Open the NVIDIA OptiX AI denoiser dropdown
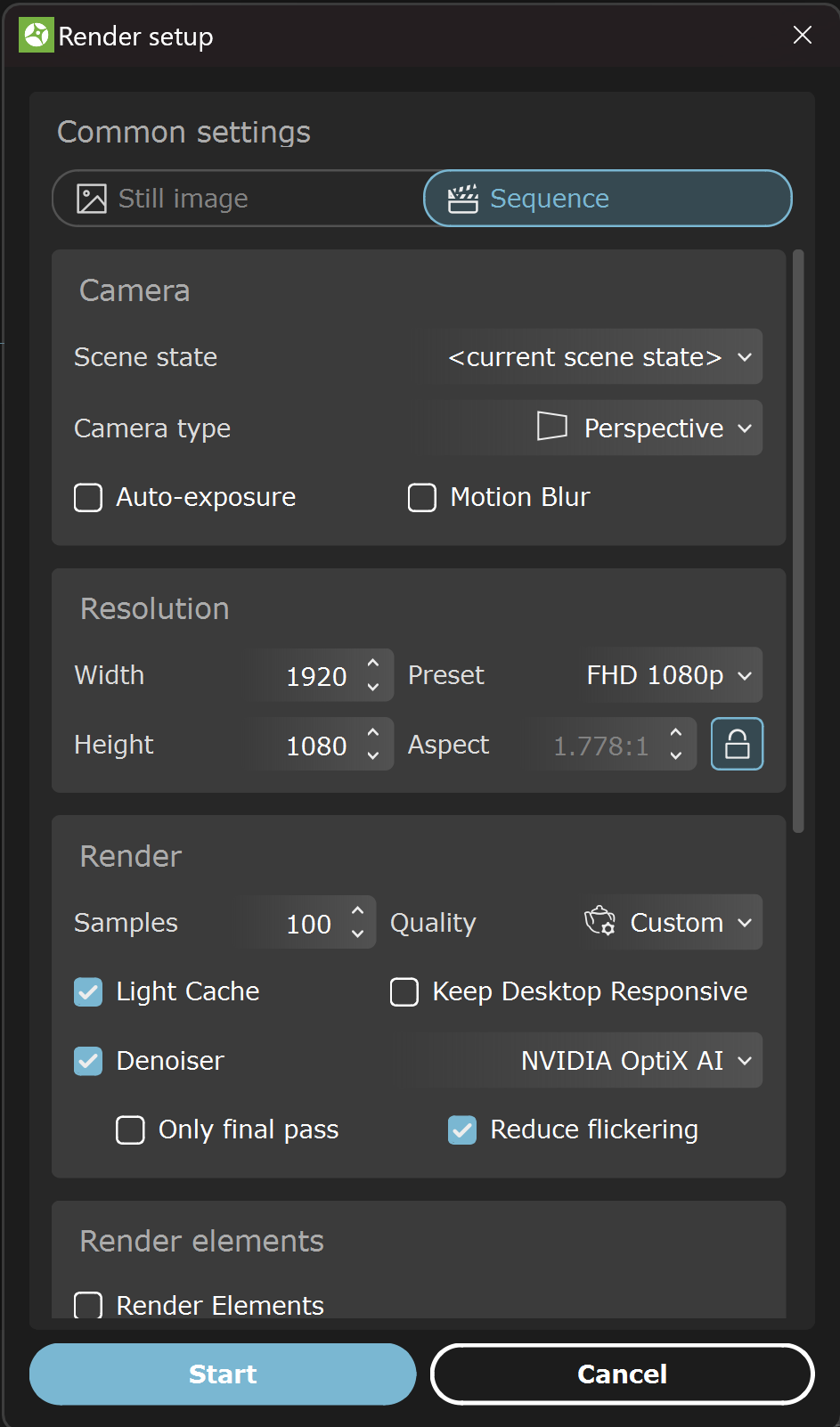 coord(592,1060)
